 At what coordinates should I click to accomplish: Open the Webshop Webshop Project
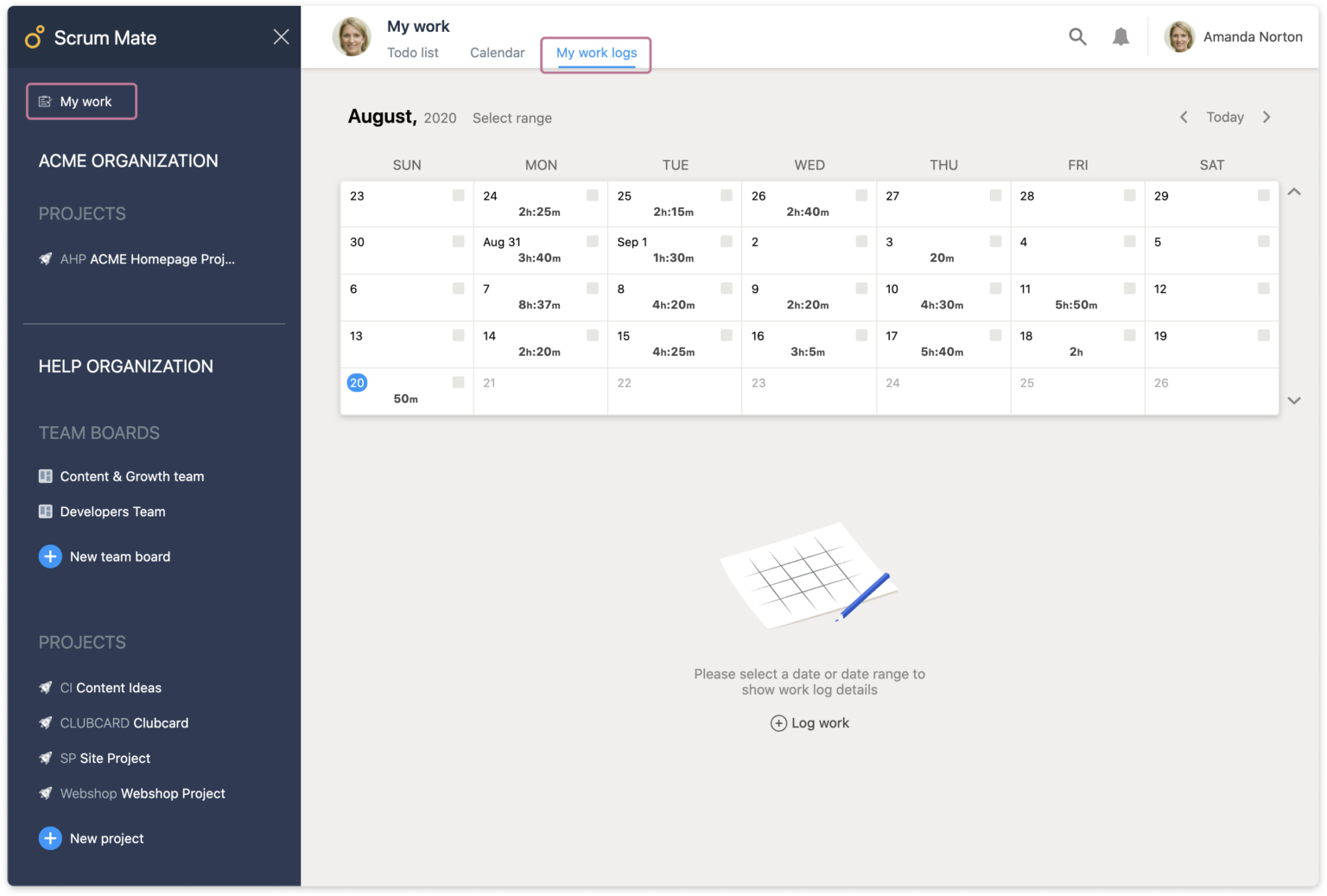point(143,793)
